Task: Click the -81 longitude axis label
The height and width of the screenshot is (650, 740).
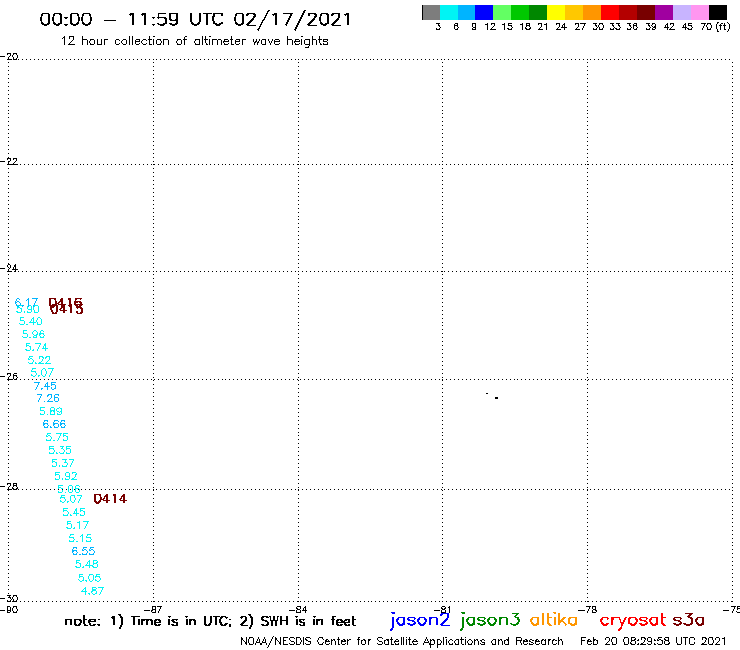Action: point(443,609)
